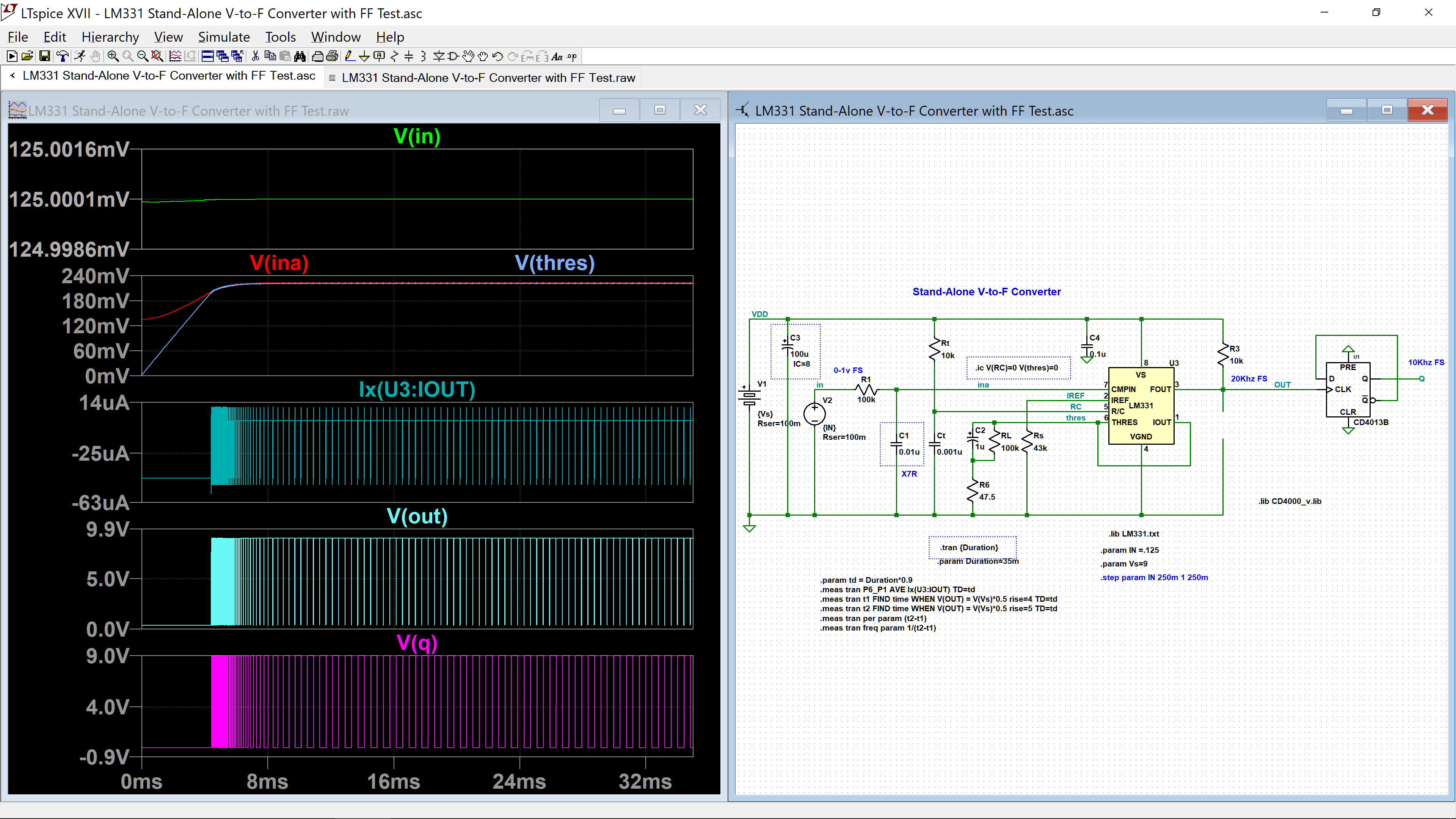Click the LM331 U3 chip symbol
Image resolution: width=1456 pixels, height=819 pixels.
(x=1141, y=406)
